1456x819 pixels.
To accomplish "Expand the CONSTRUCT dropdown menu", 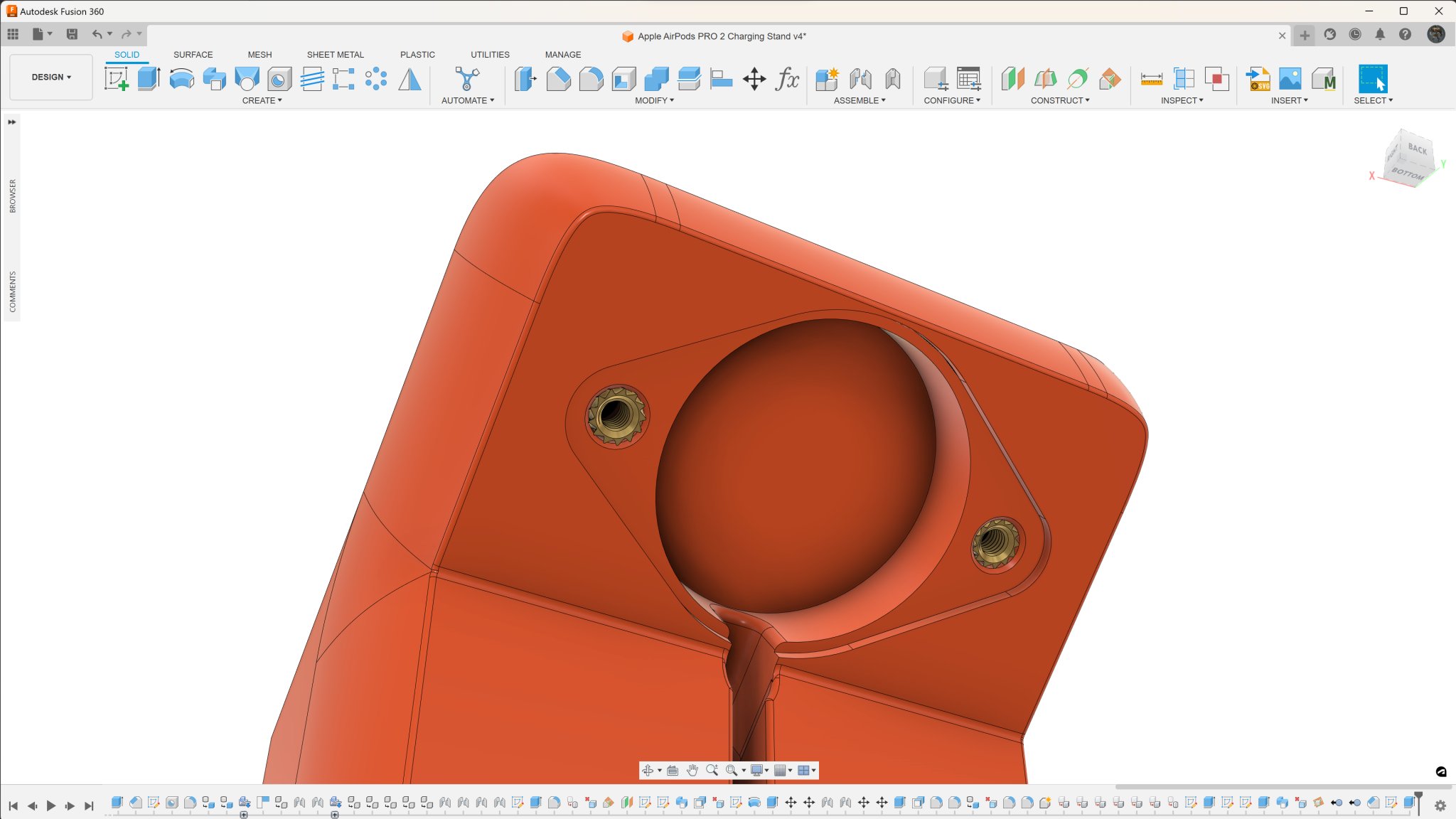I will click(x=1059, y=100).
